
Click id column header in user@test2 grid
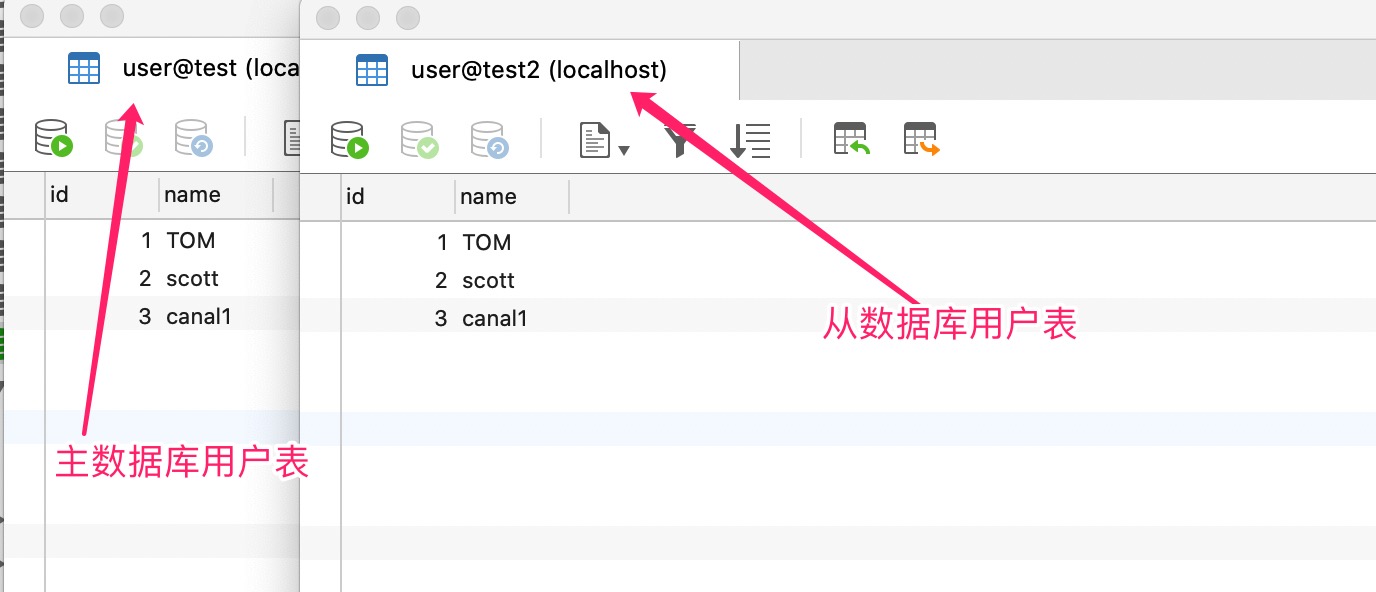pyautogui.click(x=398, y=196)
